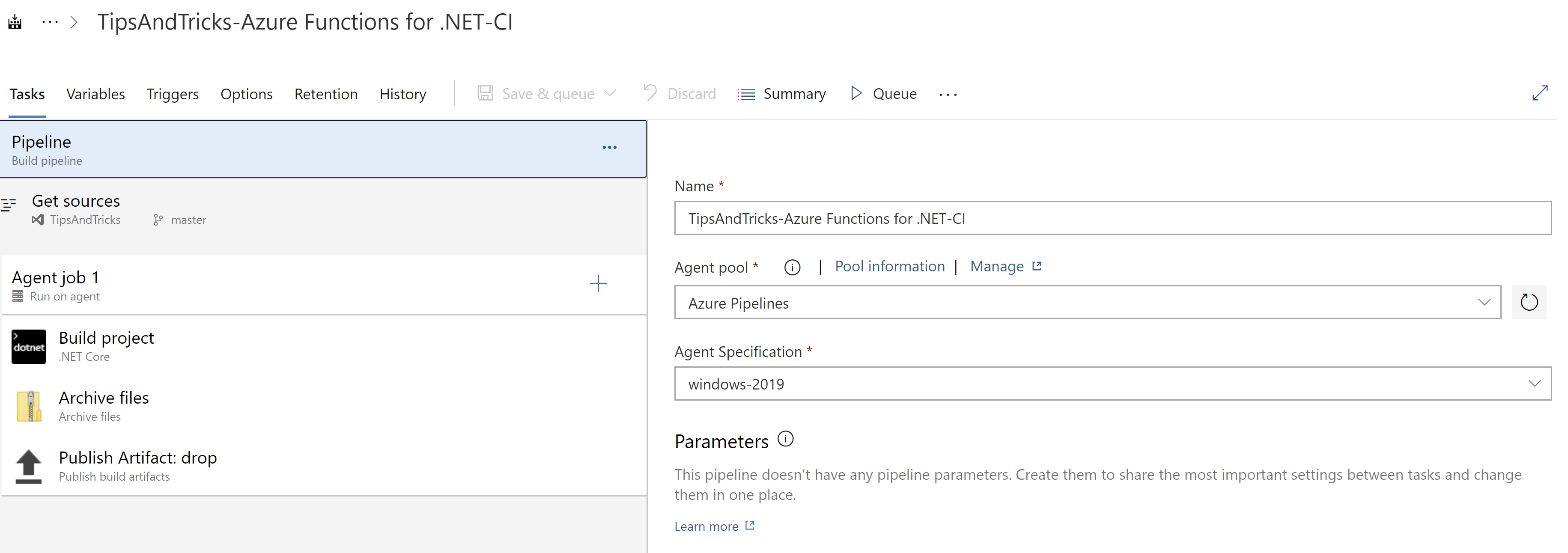Click the master branch icon
The image size is (1568, 553).
(158, 220)
